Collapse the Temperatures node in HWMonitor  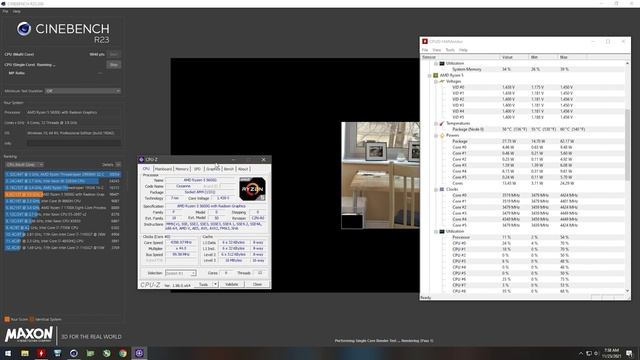tap(436, 123)
